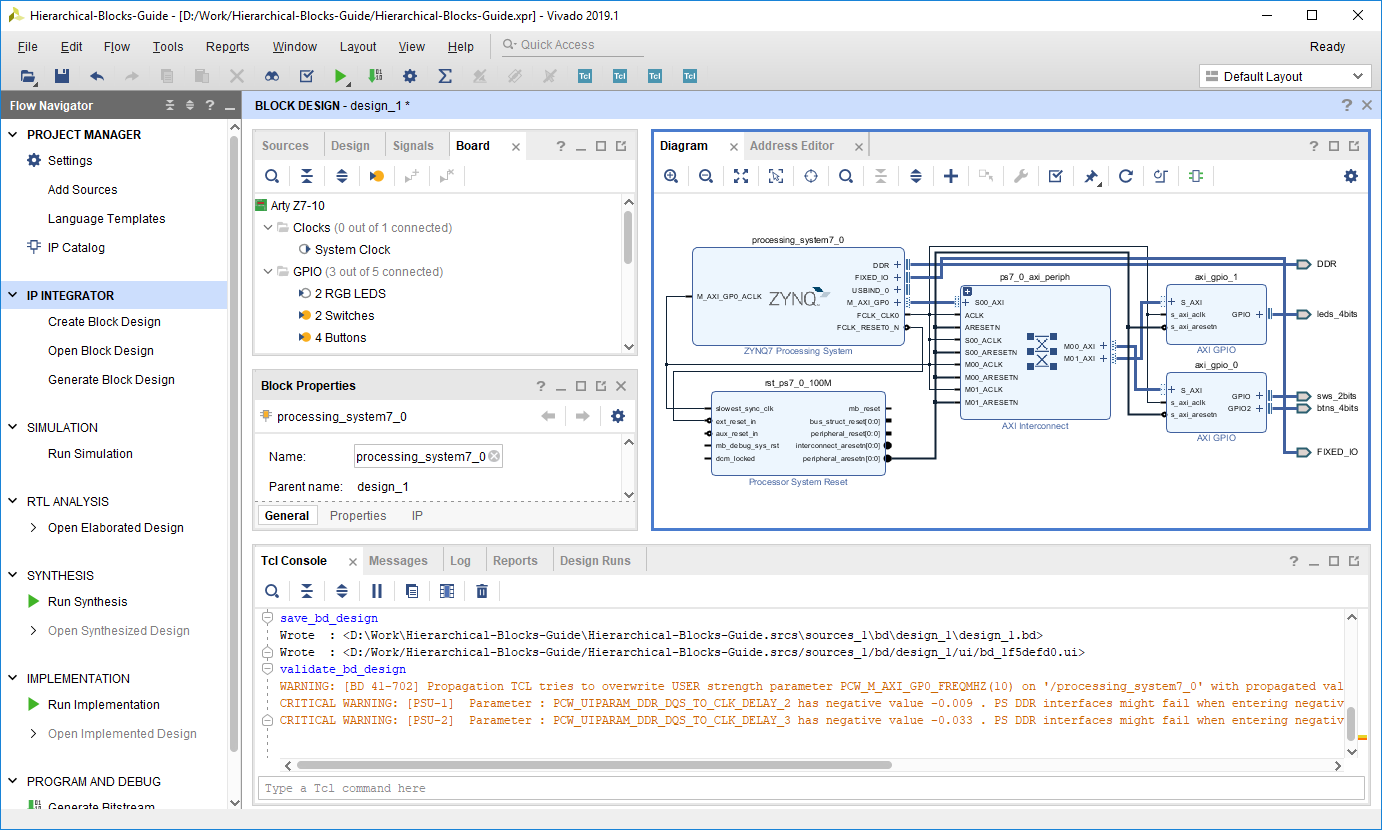Click the block Name field processing_system7_0
Image resolution: width=1382 pixels, height=830 pixels.
(x=428, y=457)
